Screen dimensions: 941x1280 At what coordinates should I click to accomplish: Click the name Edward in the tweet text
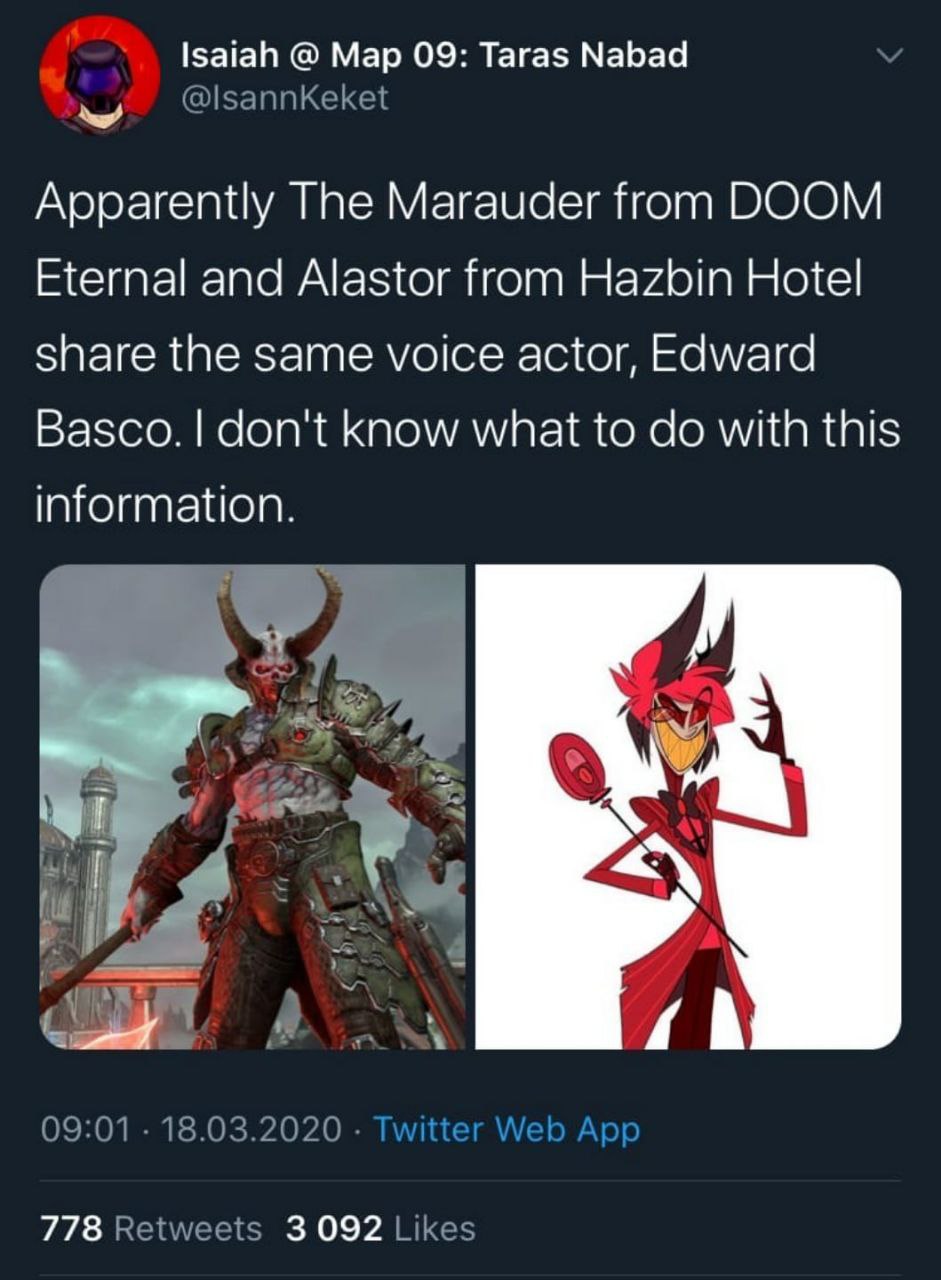(734, 355)
